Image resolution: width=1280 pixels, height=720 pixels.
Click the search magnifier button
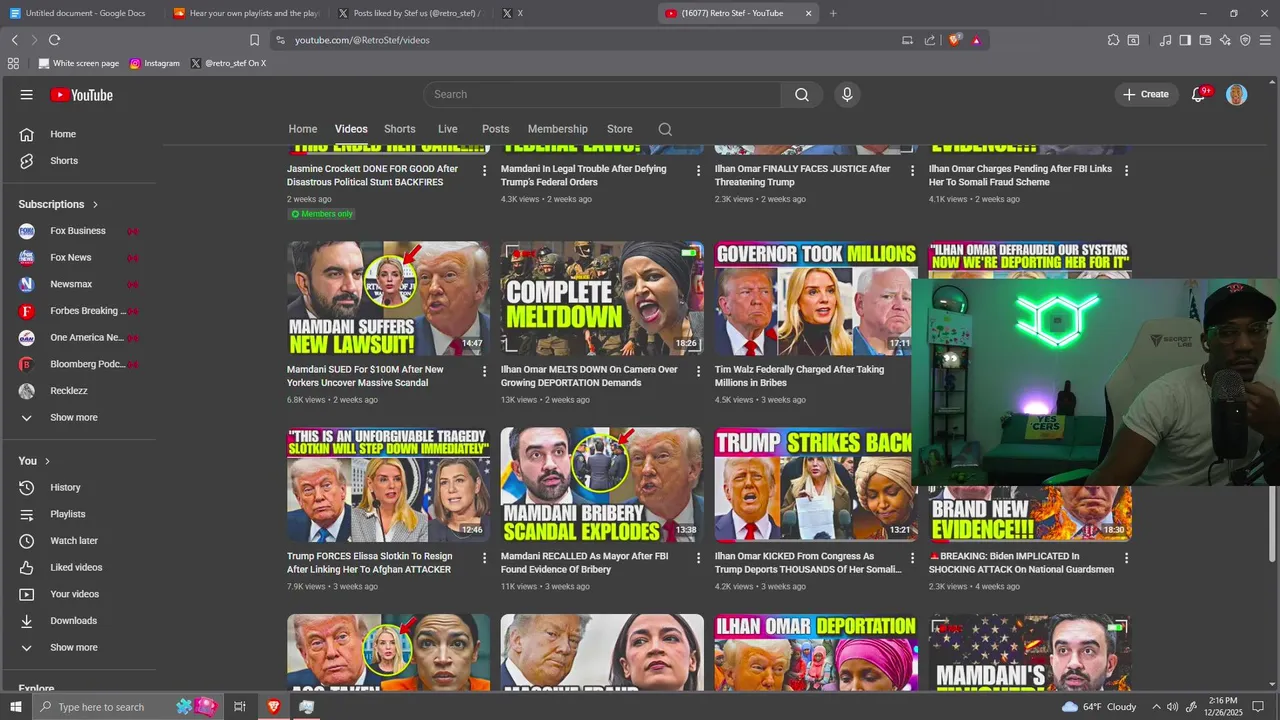tap(802, 94)
